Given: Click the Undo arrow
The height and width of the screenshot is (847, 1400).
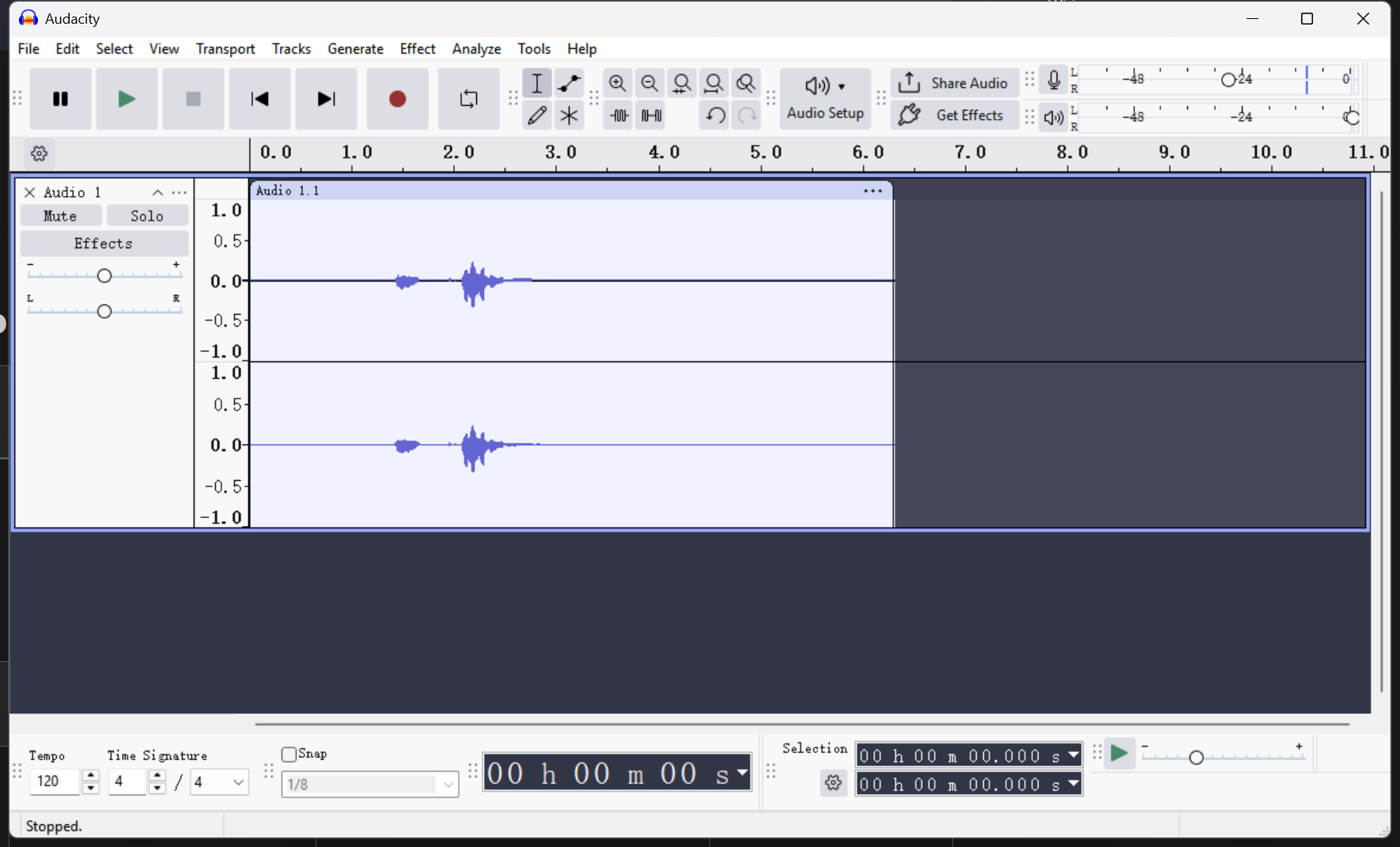Looking at the screenshot, I should pyautogui.click(x=715, y=115).
